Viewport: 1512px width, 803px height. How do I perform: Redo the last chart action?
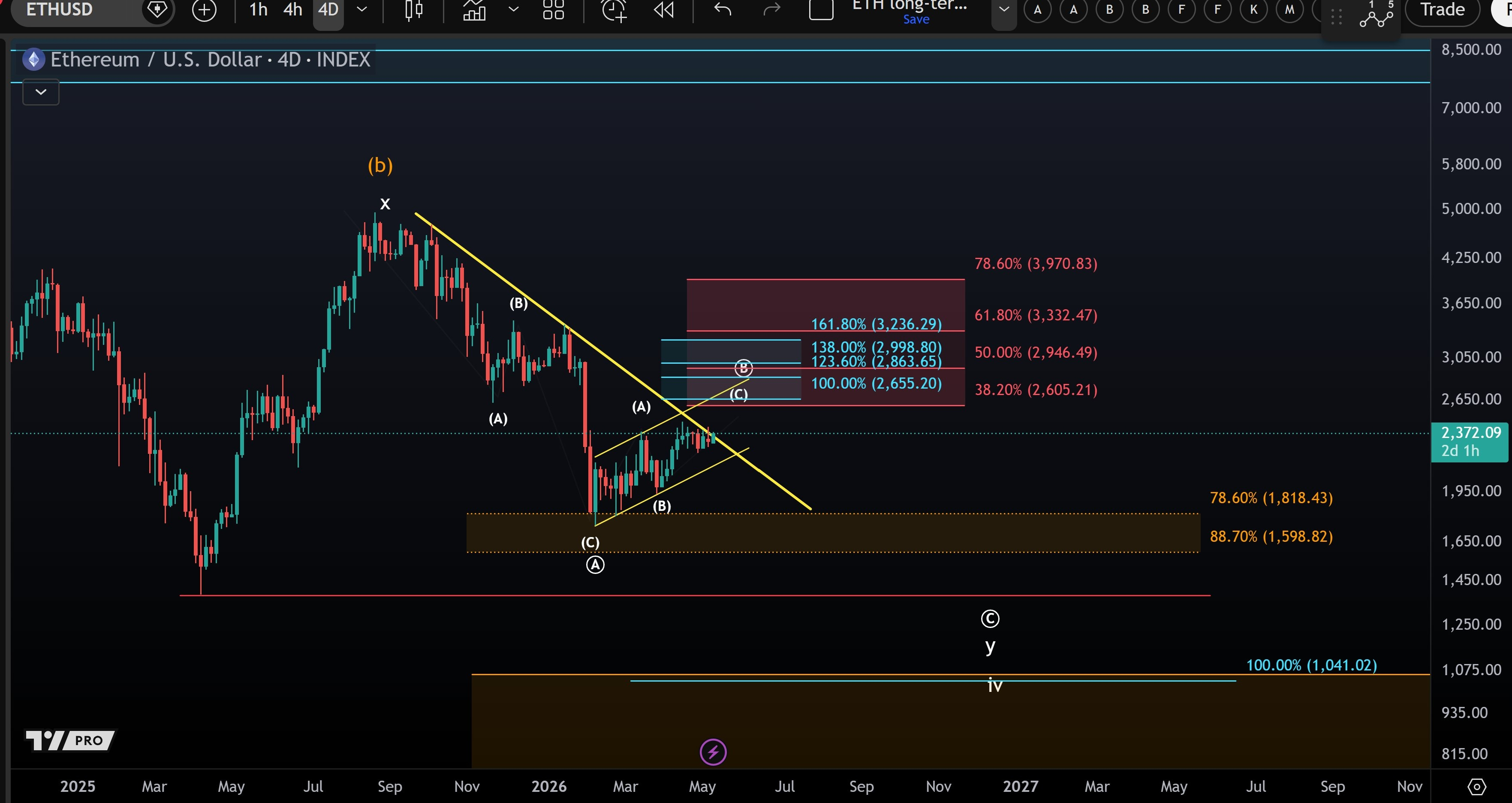pos(772,10)
